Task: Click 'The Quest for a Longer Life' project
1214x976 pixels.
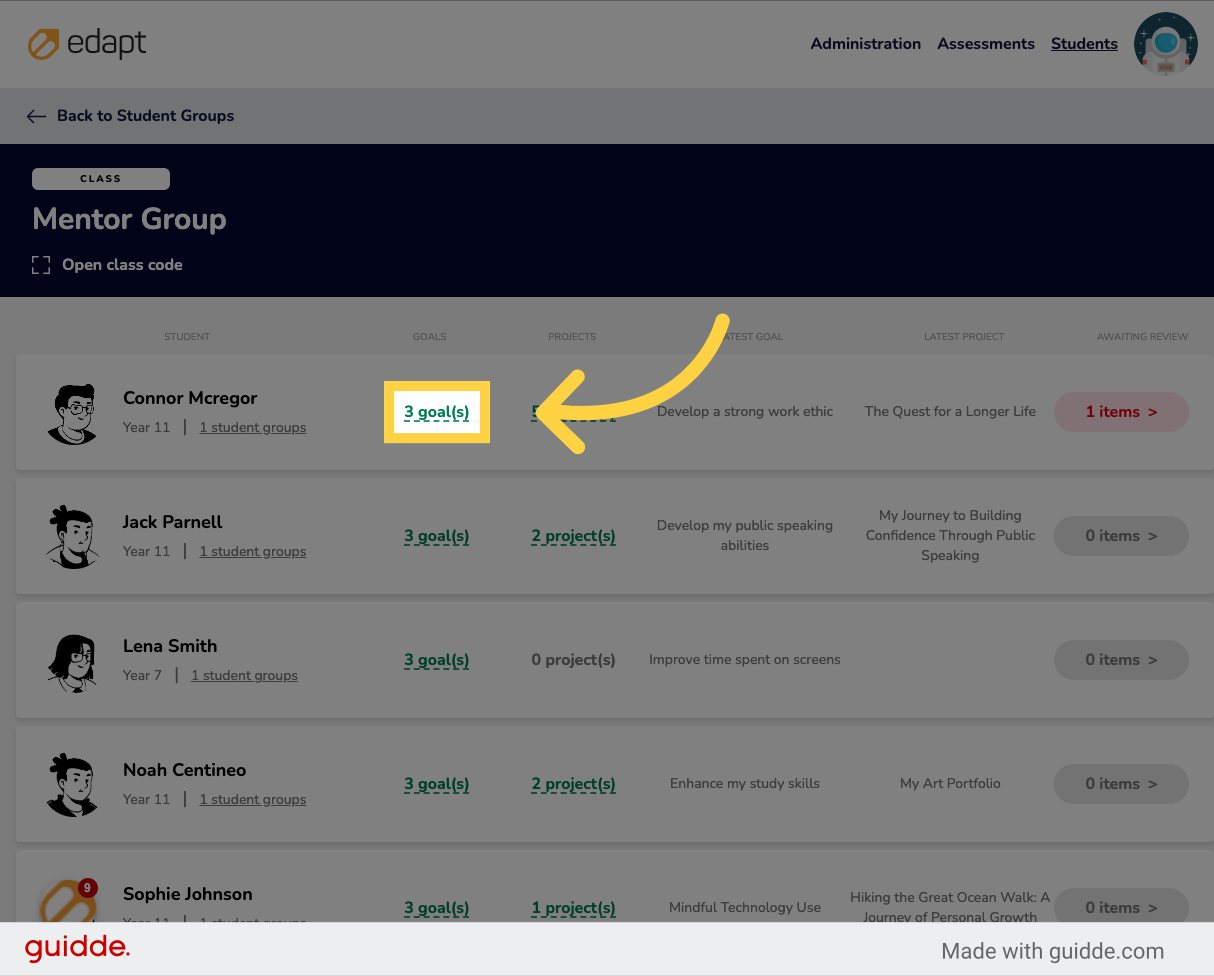Action: 950,412
